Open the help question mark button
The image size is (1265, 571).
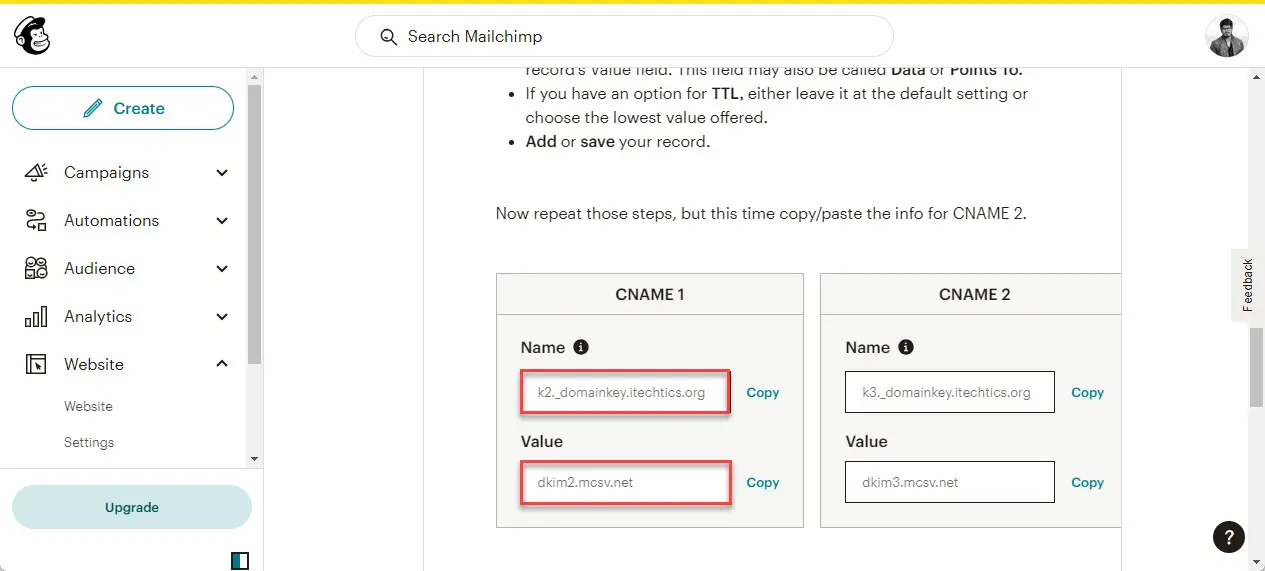pos(1229,537)
